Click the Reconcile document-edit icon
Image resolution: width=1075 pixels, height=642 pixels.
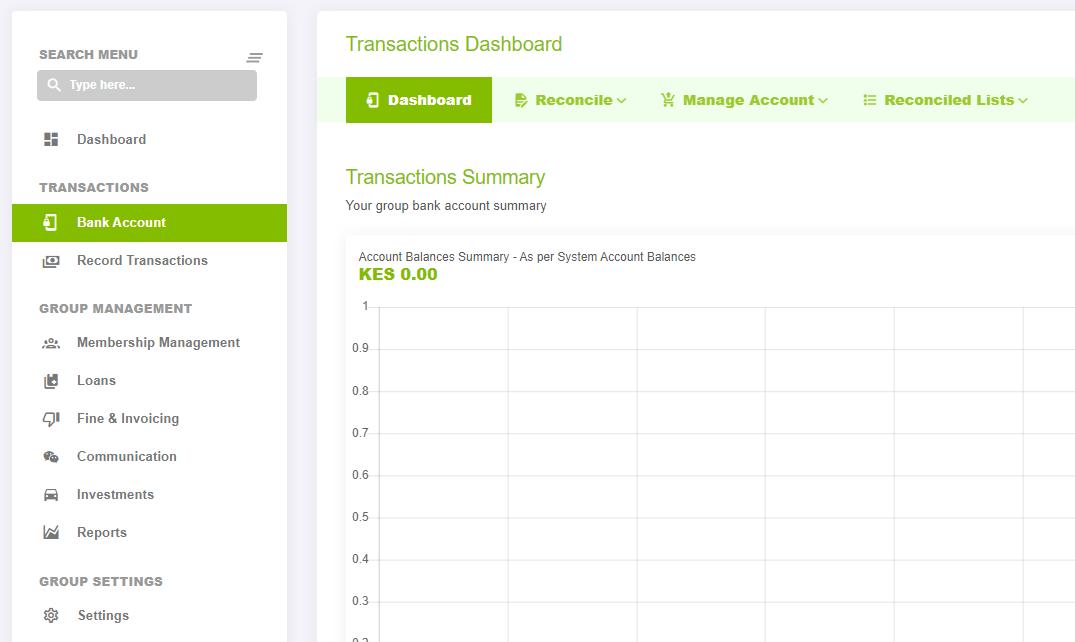521,100
